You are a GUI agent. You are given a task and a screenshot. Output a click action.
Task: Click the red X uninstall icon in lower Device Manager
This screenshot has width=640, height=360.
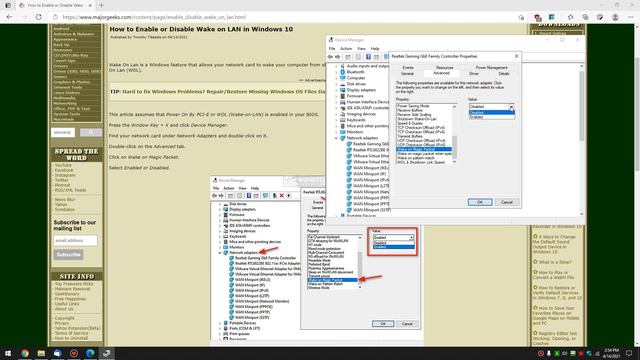(281, 196)
